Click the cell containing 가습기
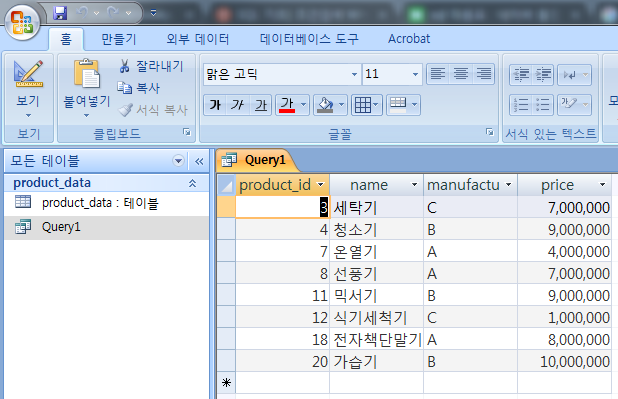 pos(376,362)
